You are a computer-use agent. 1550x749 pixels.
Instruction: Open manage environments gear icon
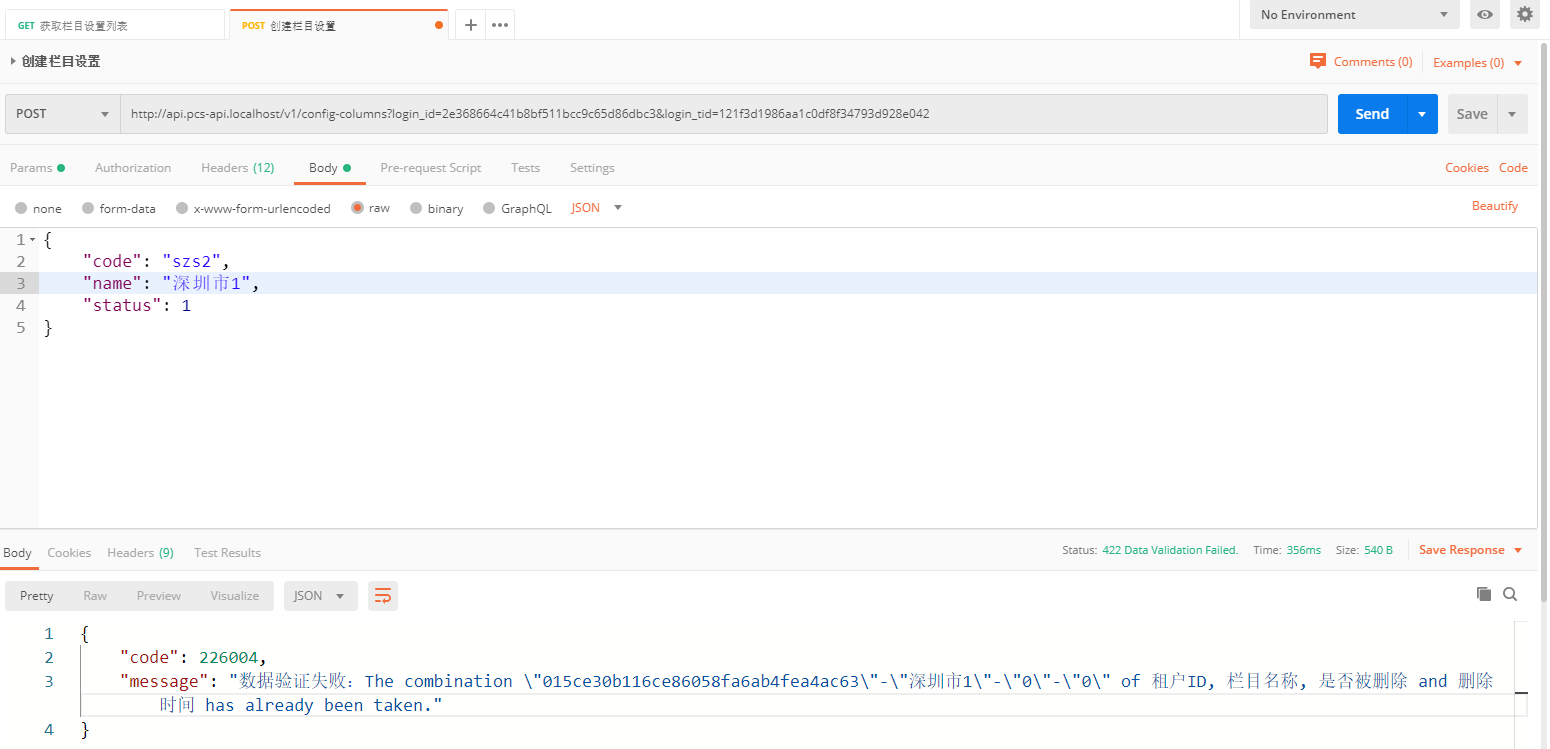pyautogui.click(x=1524, y=14)
